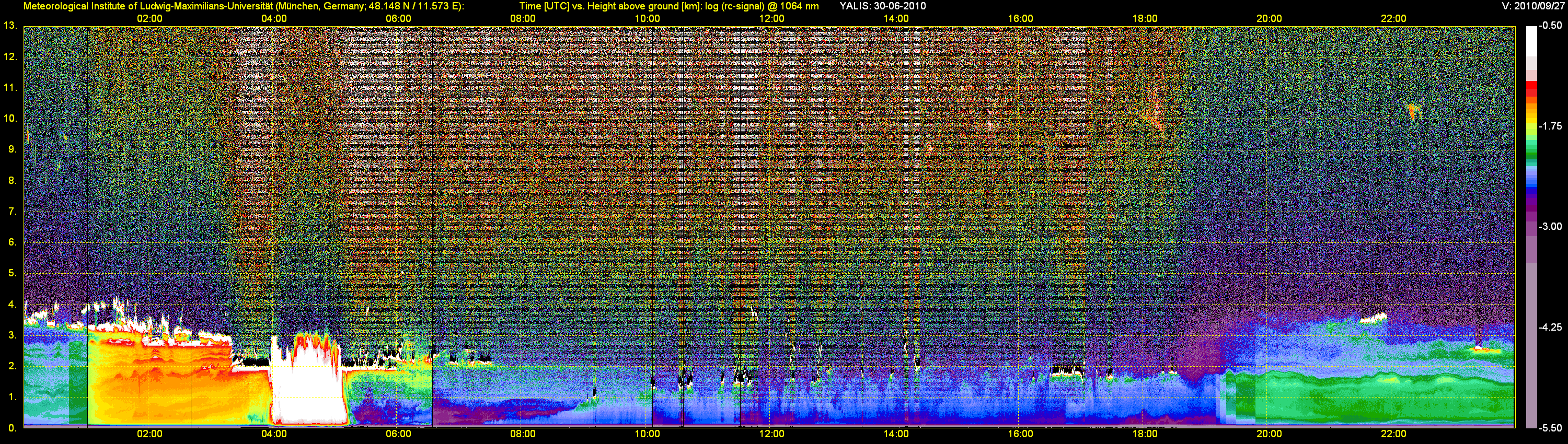Click the '12:00' label on the top time axis
Image resolution: width=1568 pixels, height=444 pixels.
(771, 18)
